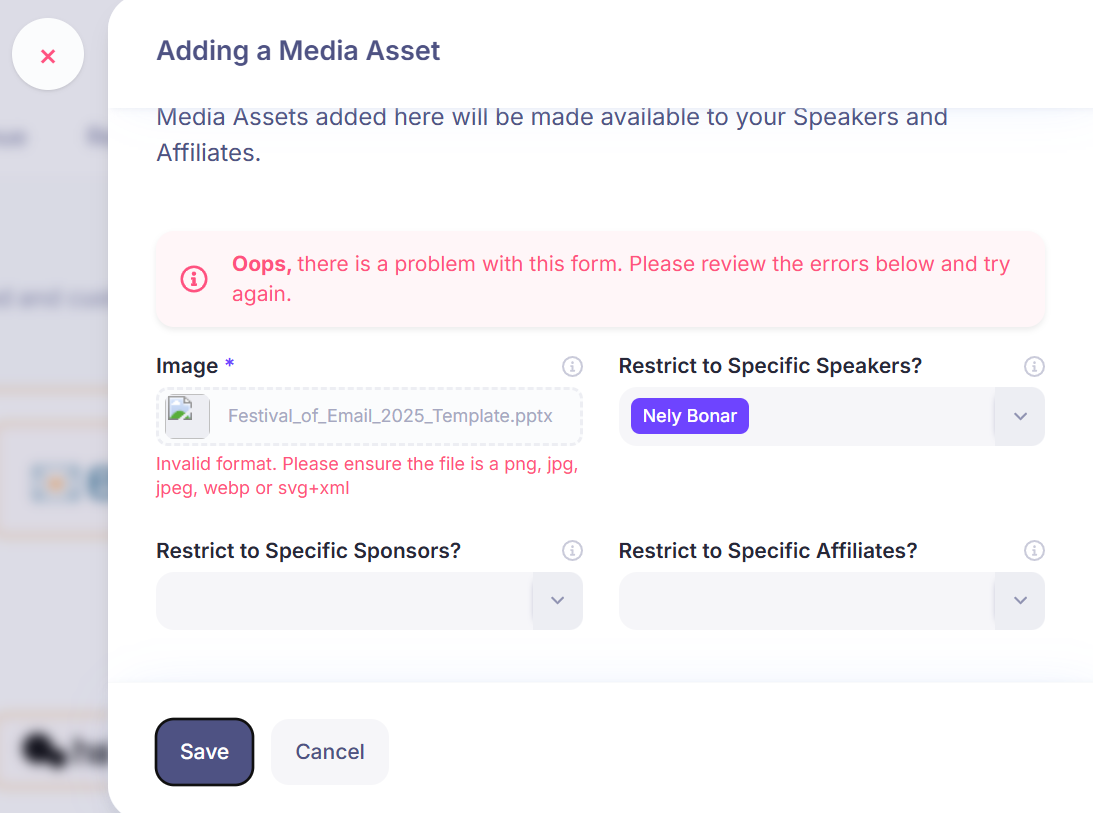The image size is (1093, 813).
Task: Click inside the Specific Affiliates select field
Action: tap(807, 600)
